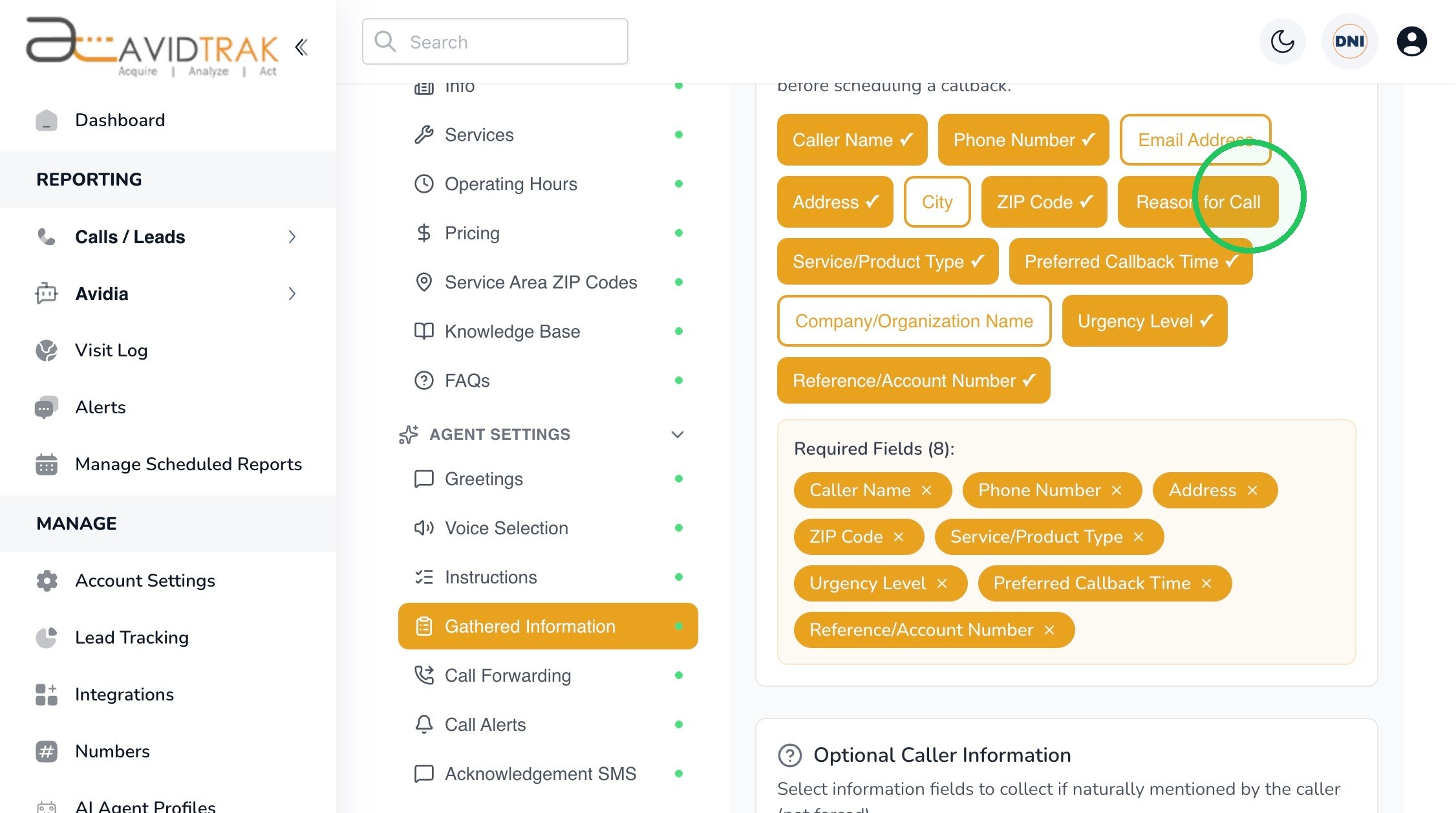Click the Visit Log globe icon

(47, 351)
